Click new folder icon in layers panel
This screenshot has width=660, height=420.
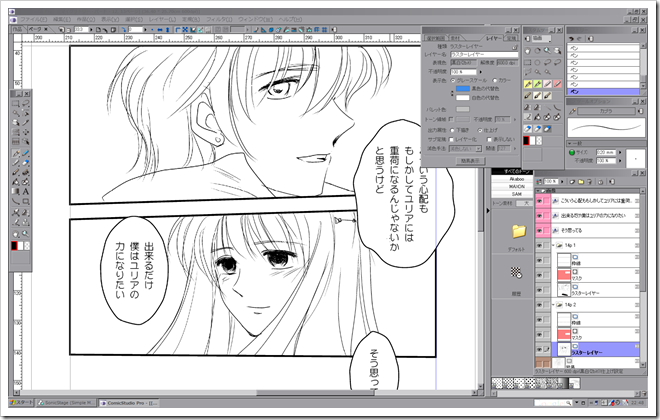581,182
